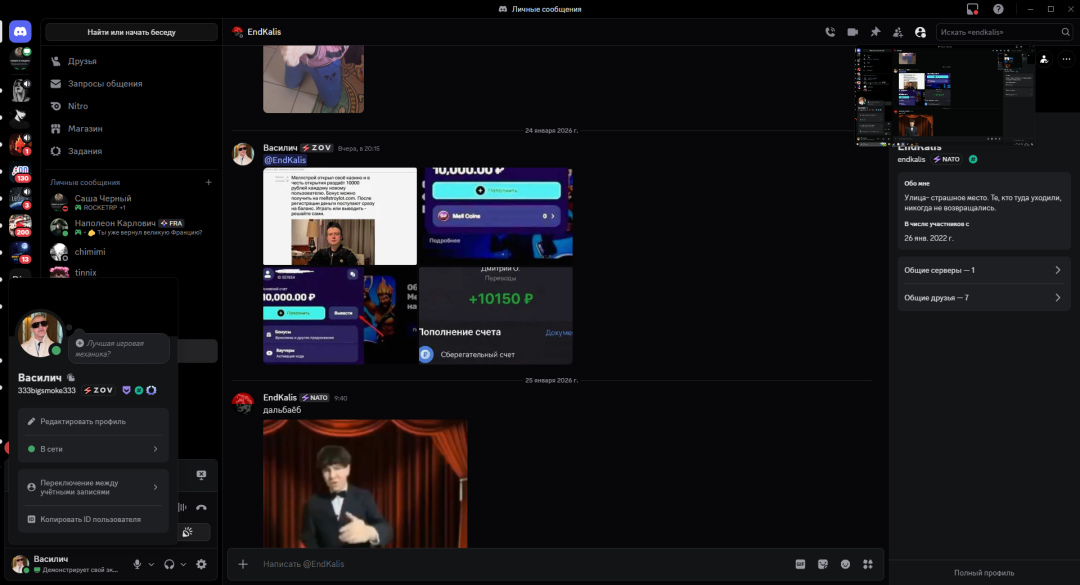This screenshot has height=585, width=1080.
Task: Open the microphone device dropdown chevron
Action: pos(151,564)
